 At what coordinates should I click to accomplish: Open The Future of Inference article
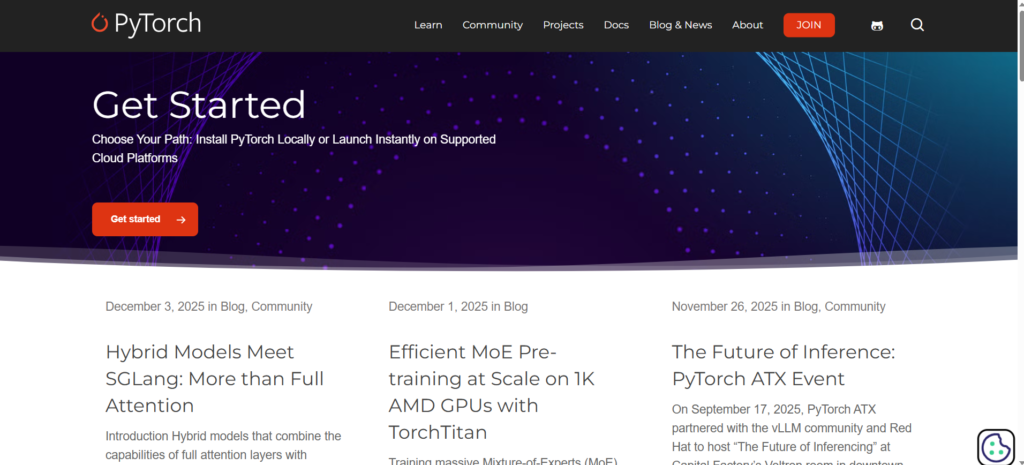(783, 365)
